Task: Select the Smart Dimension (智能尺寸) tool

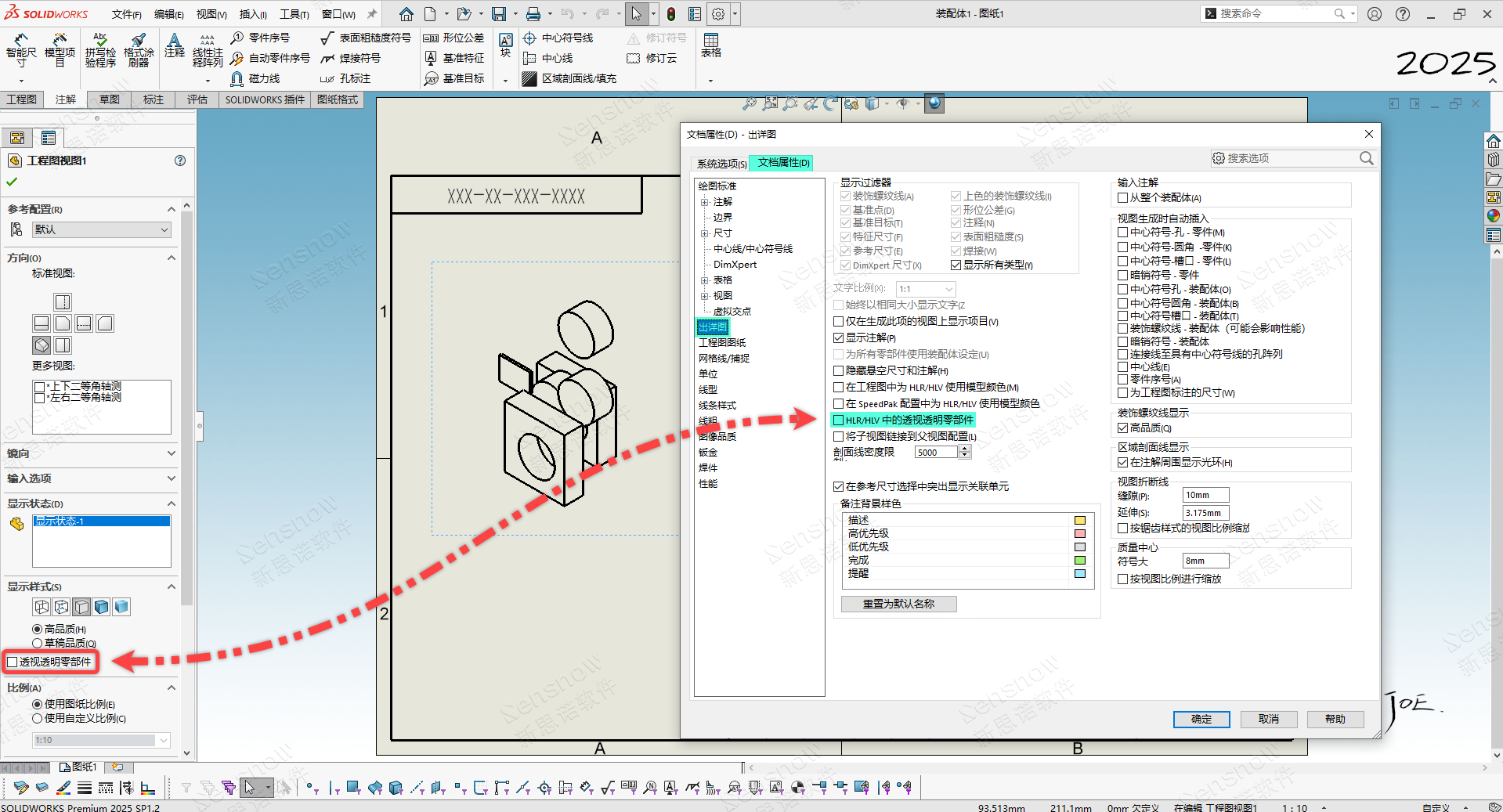Action: (x=21, y=49)
